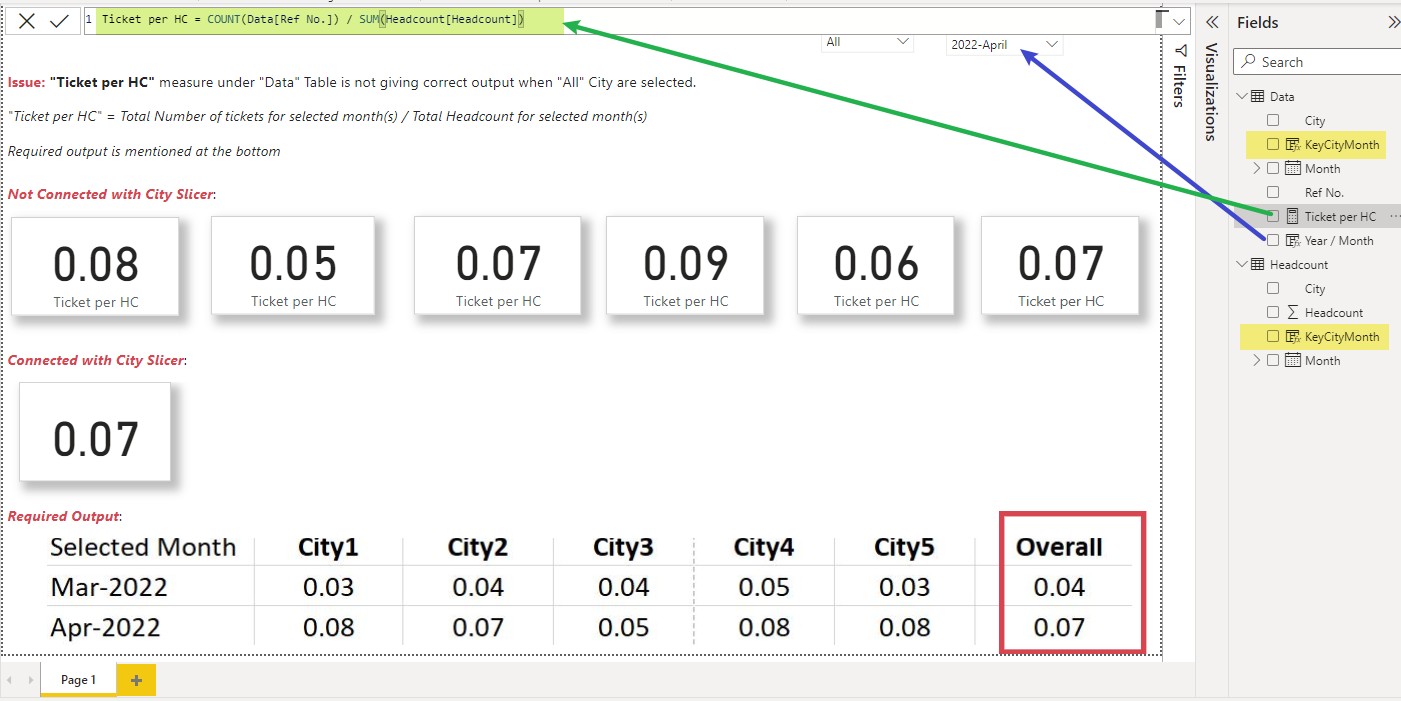1401x701 pixels.
Task: Expand Month hierarchy under Headcount table
Action: [x=1257, y=361]
